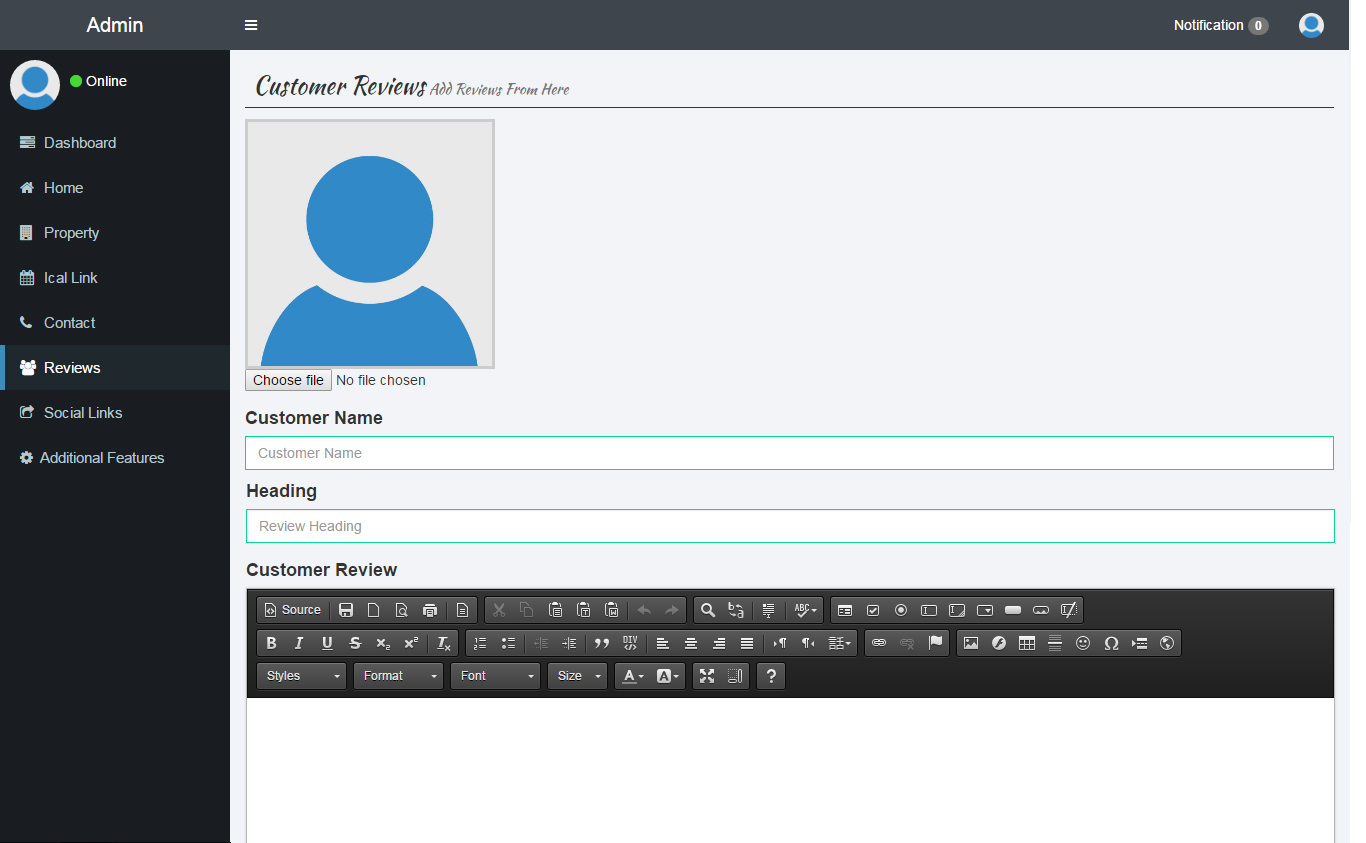Click the Find magnifier in the editor
Screen dimensions: 1366x843
coord(708,610)
